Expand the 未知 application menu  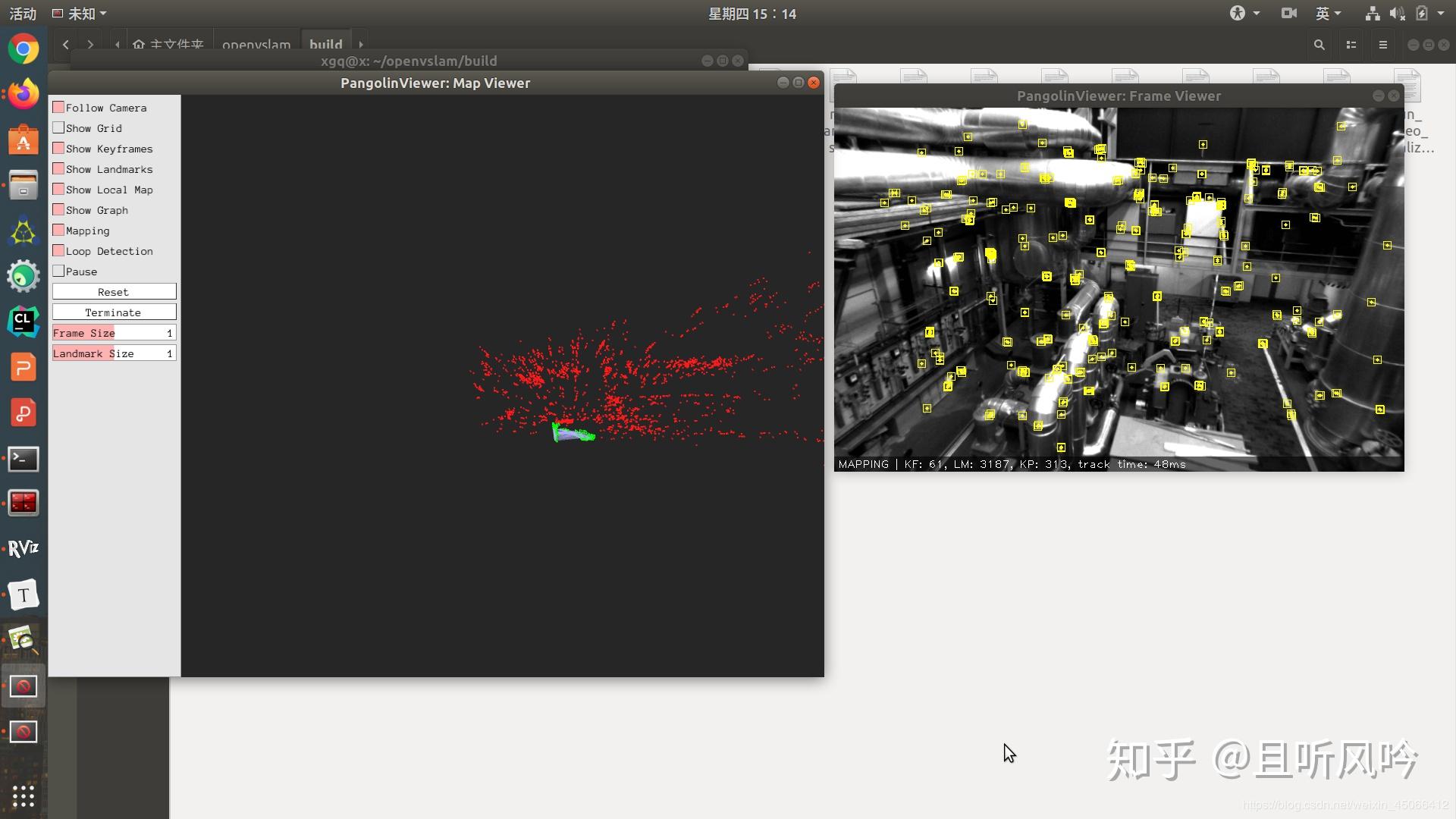pos(80,14)
